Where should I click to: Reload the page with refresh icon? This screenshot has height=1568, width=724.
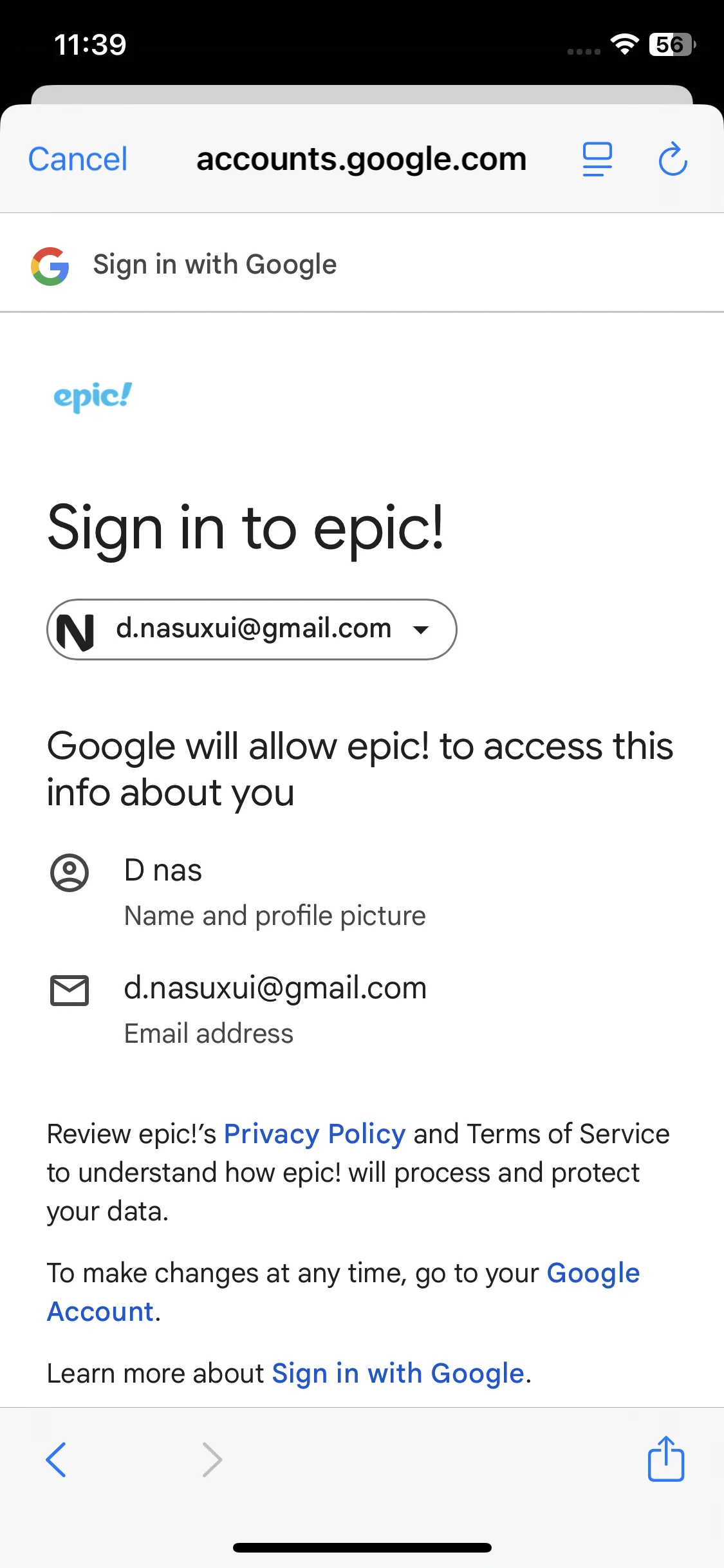pyautogui.click(x=673, y=159)
